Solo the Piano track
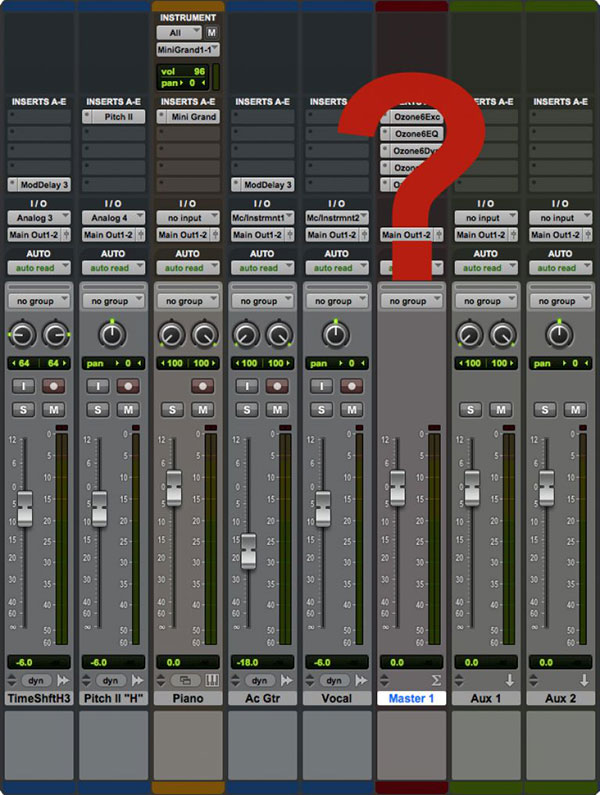 [x=172, y=409]
